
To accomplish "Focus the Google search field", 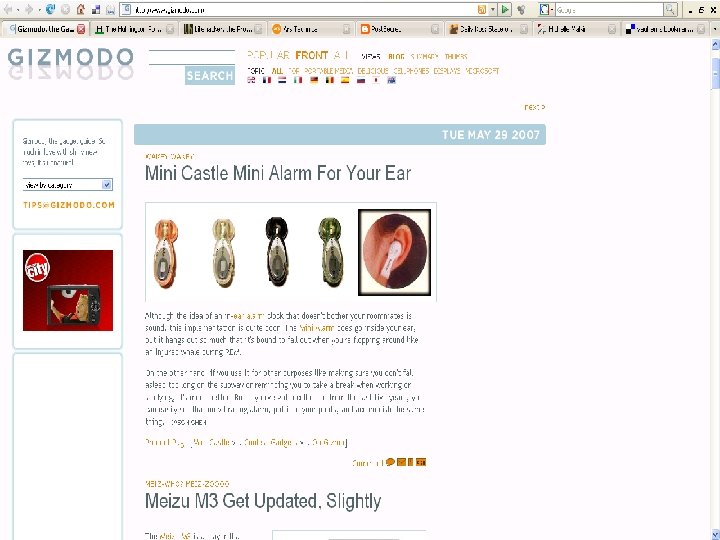I will click(609, 9).
